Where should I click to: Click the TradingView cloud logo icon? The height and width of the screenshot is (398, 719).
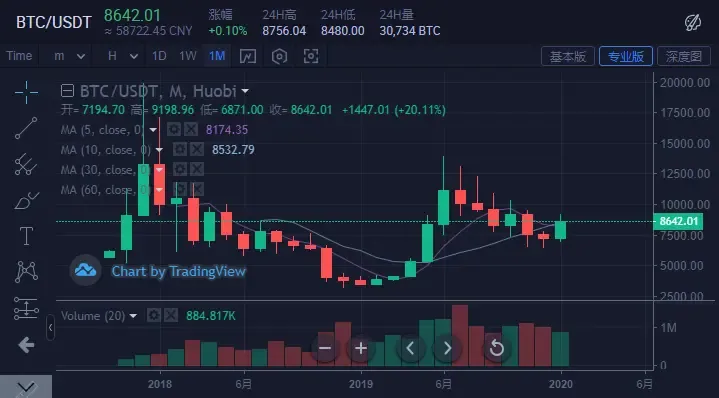(86, 270)
